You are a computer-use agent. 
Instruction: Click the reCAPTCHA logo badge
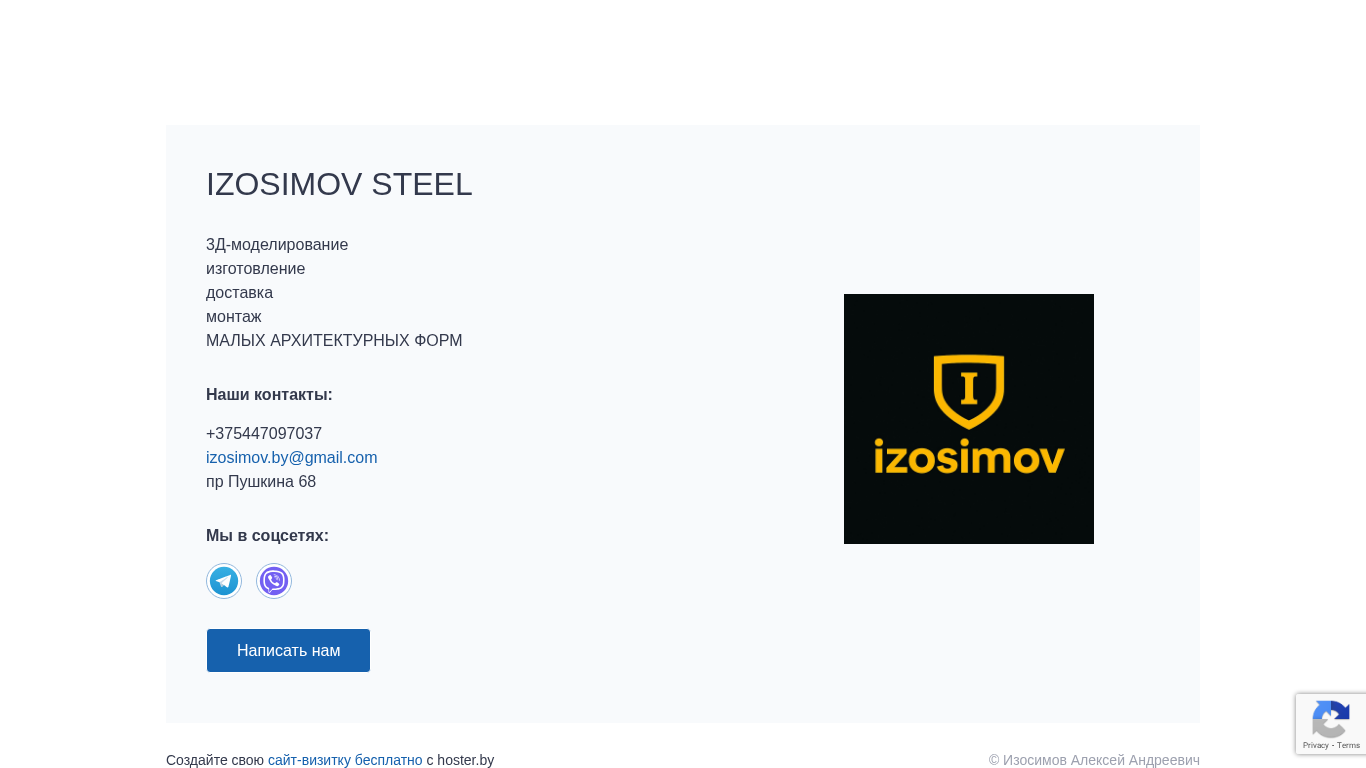pos(1330,719)
